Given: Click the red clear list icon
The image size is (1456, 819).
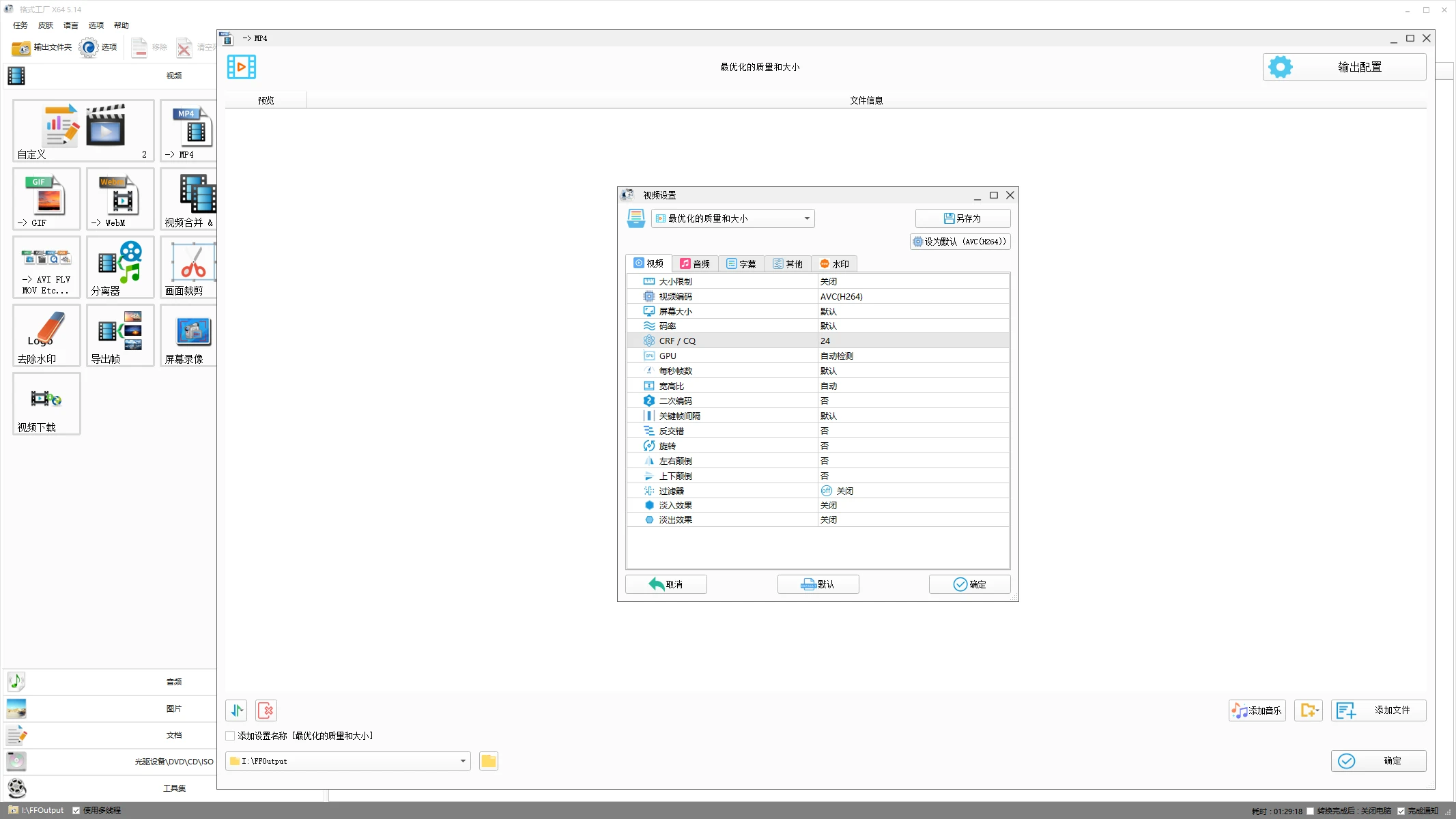Looking at the screenshot, I should coord(266,710).
